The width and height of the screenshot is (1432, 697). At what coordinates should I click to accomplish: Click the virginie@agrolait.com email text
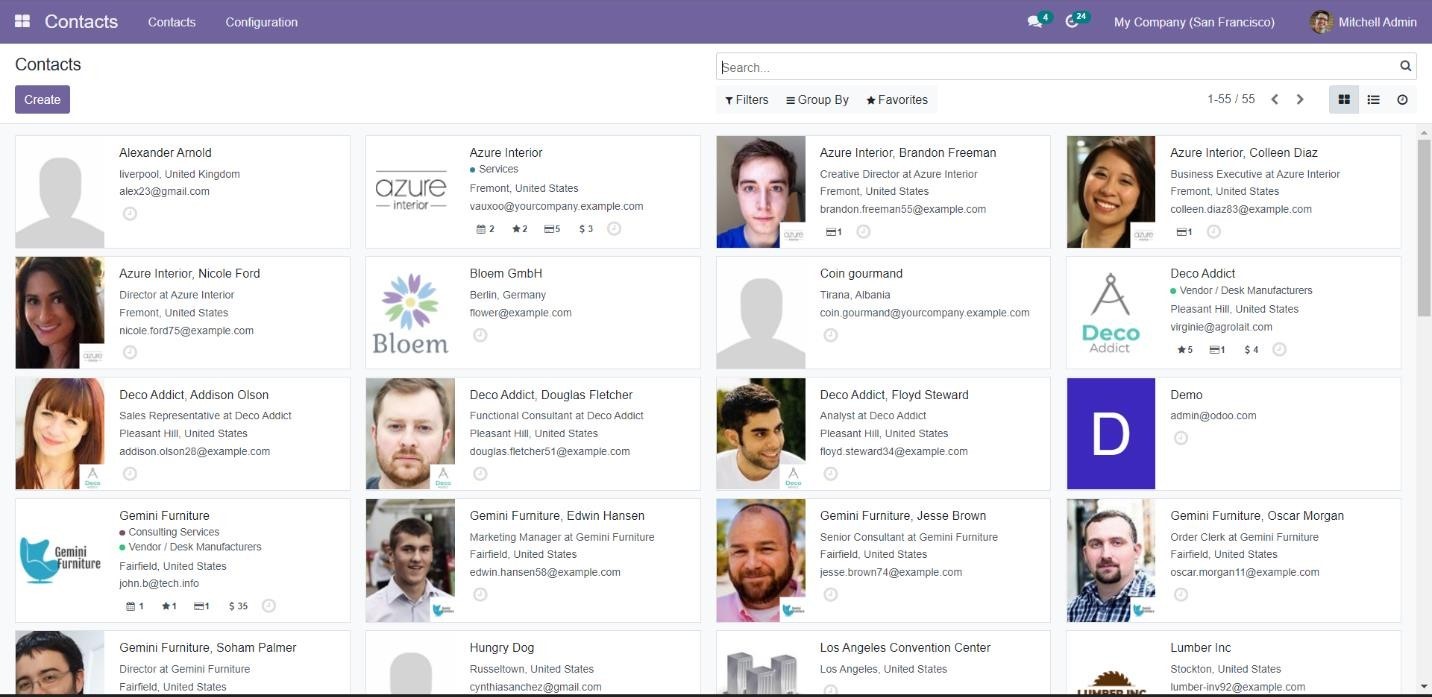[1221, 327]
